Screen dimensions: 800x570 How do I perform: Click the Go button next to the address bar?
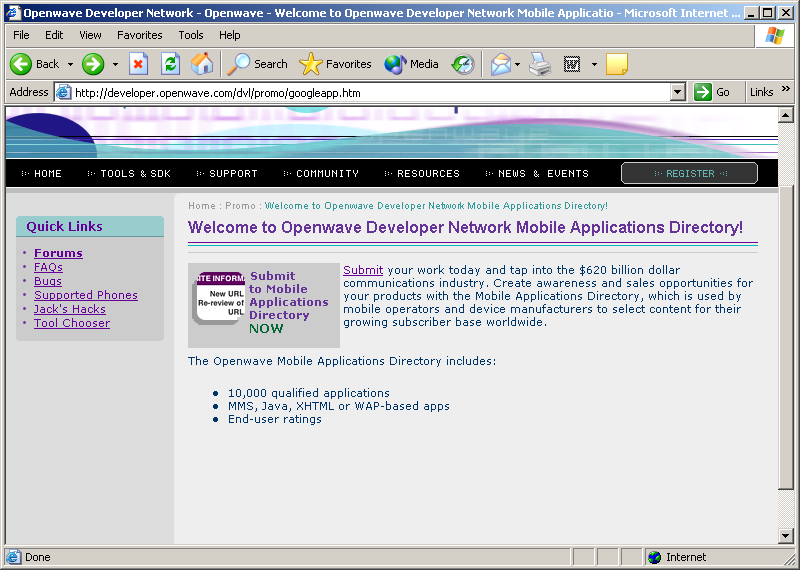[x=713, y=92]
